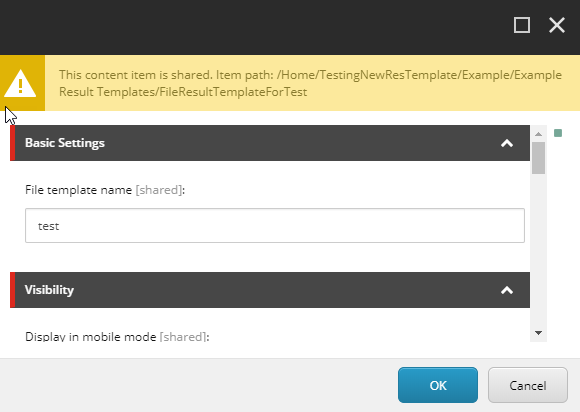Click the red marker beside Visibility
The height and width of the screenshot is (412, 580).
pos(13,290)
